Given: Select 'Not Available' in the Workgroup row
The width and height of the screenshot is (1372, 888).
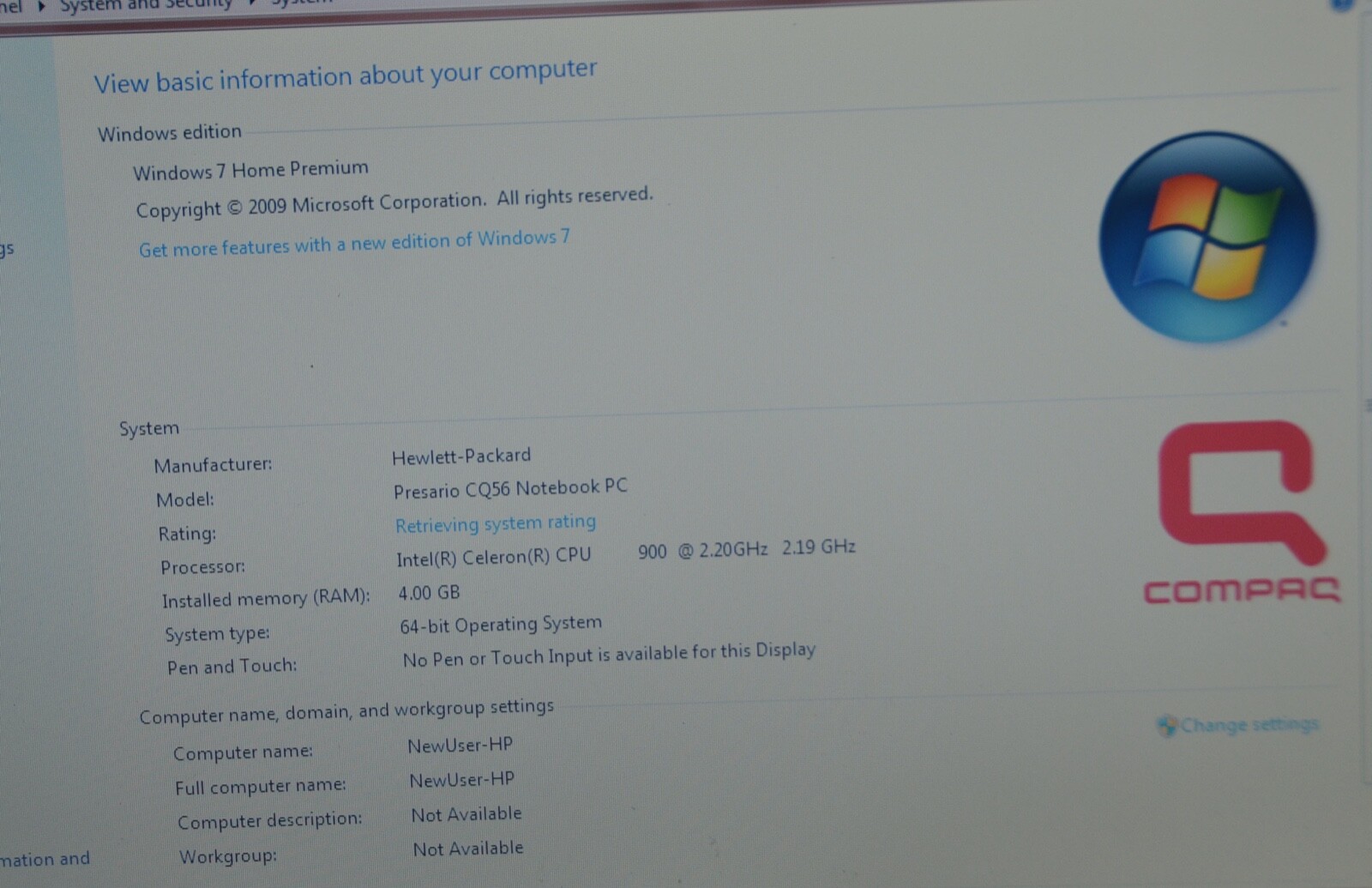Looking at the screenshot, I should 468,849.
